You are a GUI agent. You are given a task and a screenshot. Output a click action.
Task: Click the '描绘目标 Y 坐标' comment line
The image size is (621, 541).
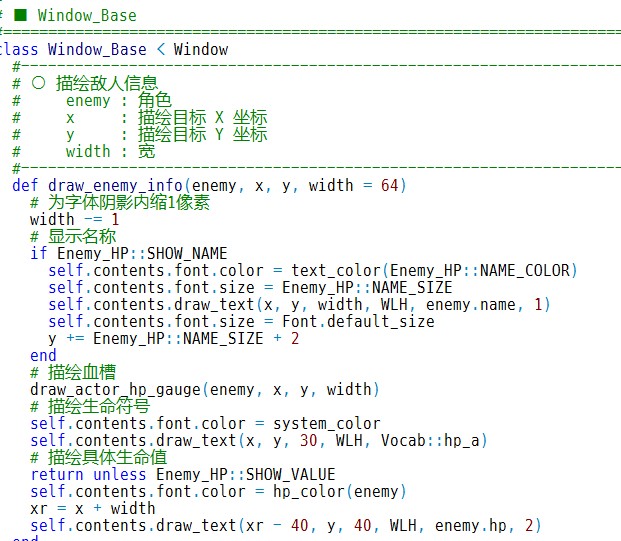(x=140, y=135)
